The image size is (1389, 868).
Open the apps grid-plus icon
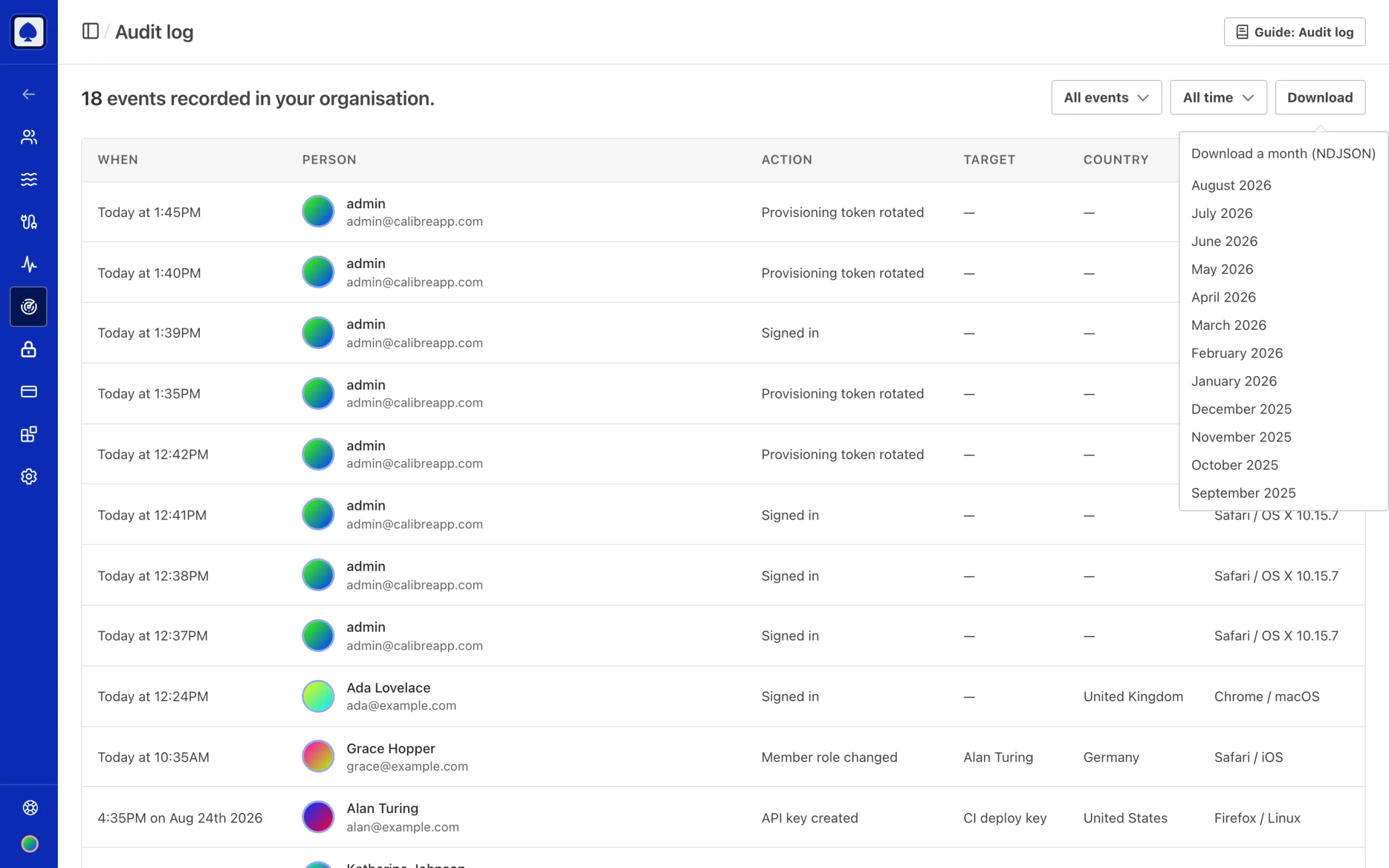coord(28,434)
